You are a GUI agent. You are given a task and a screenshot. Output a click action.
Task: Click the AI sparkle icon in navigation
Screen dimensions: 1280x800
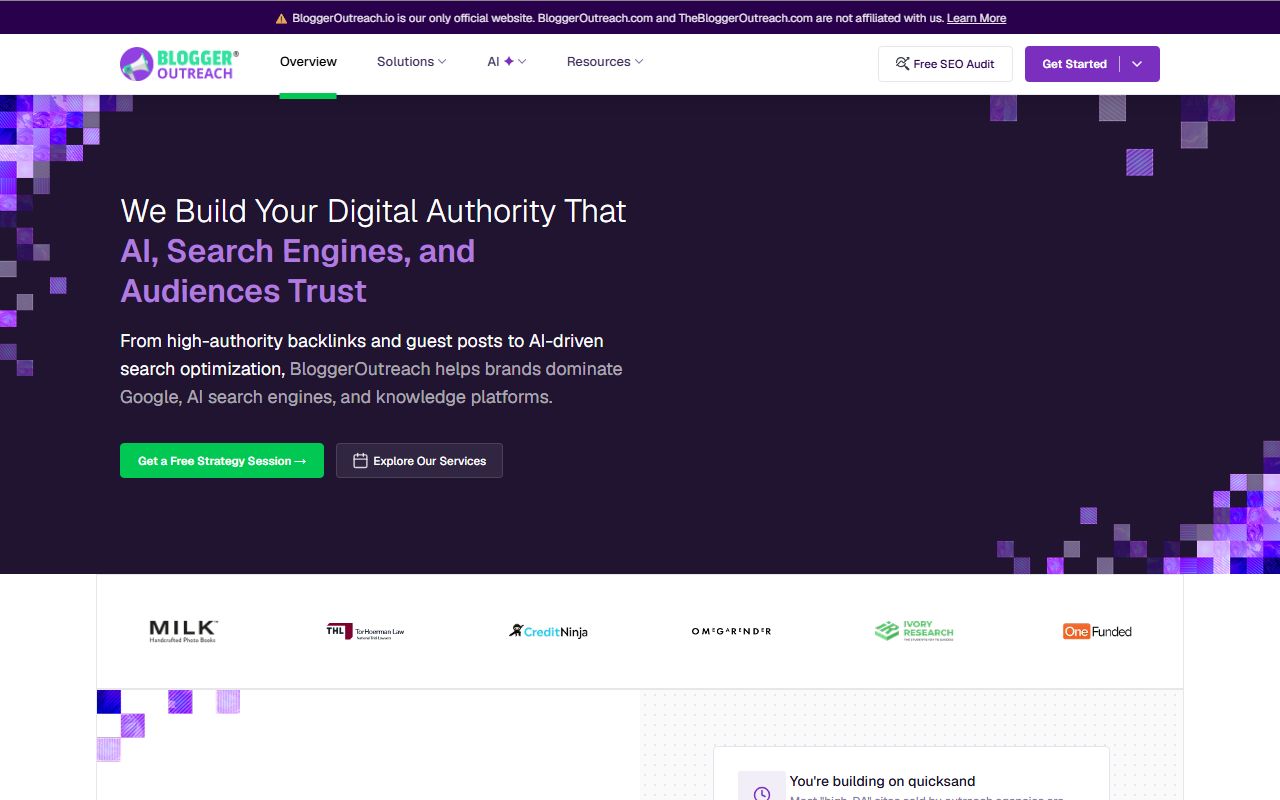[509, 62]
